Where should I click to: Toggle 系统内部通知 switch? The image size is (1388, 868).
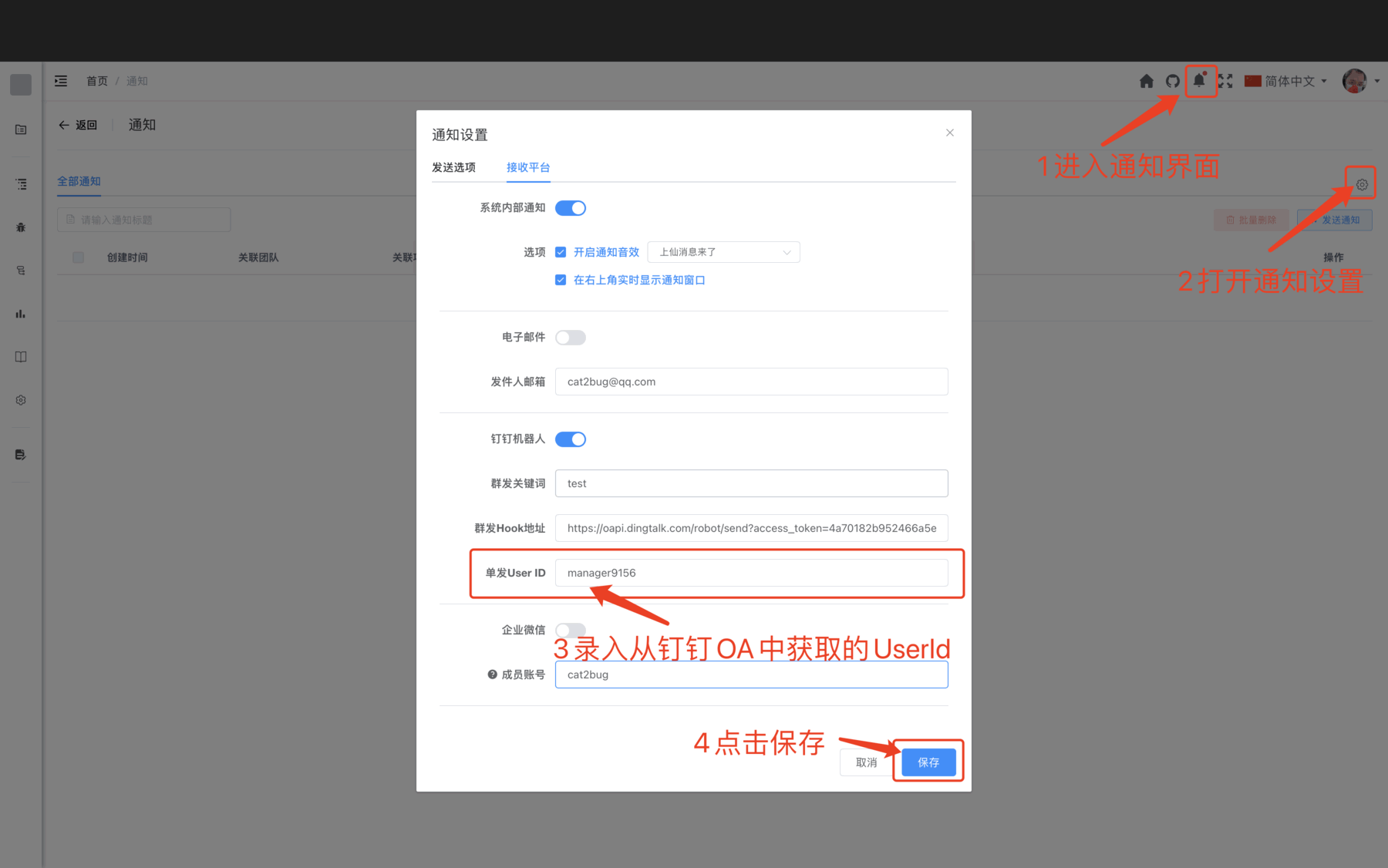tap(571, 208)
